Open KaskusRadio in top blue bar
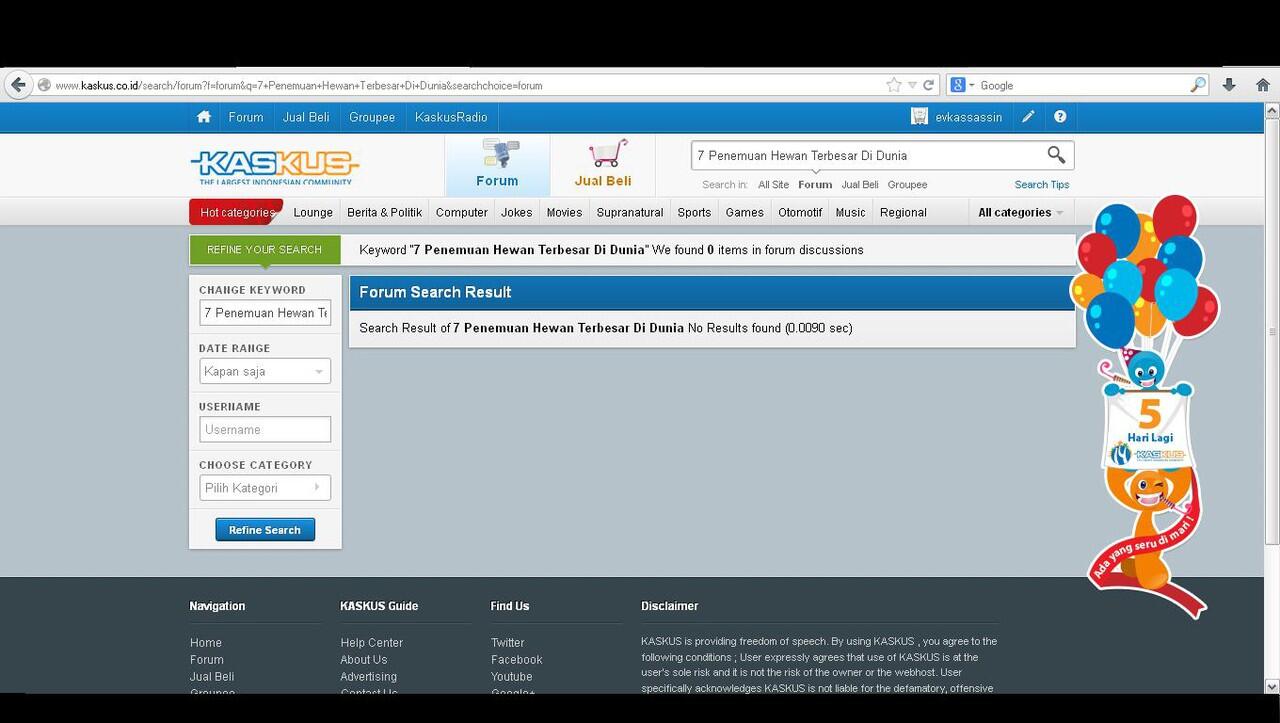 point(451,117)
